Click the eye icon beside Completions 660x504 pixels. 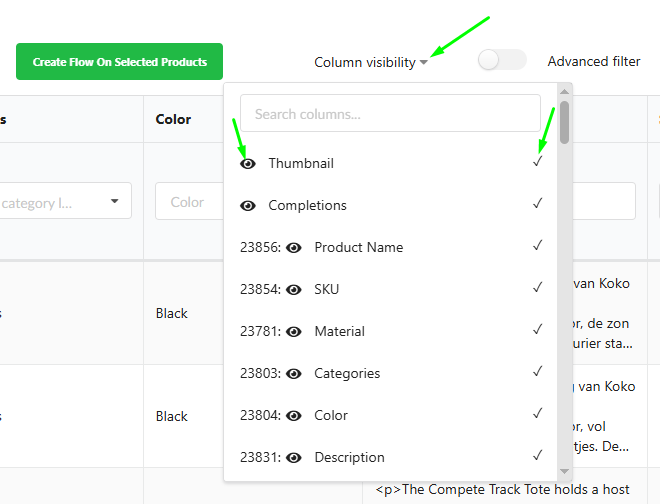point(248,205)
